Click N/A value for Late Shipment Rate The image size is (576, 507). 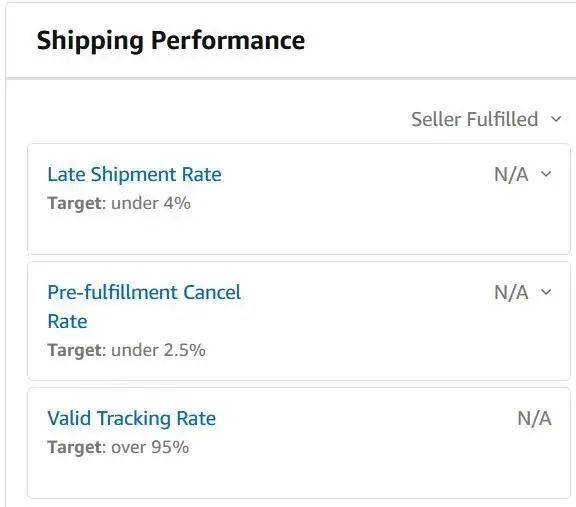[511, 175]
